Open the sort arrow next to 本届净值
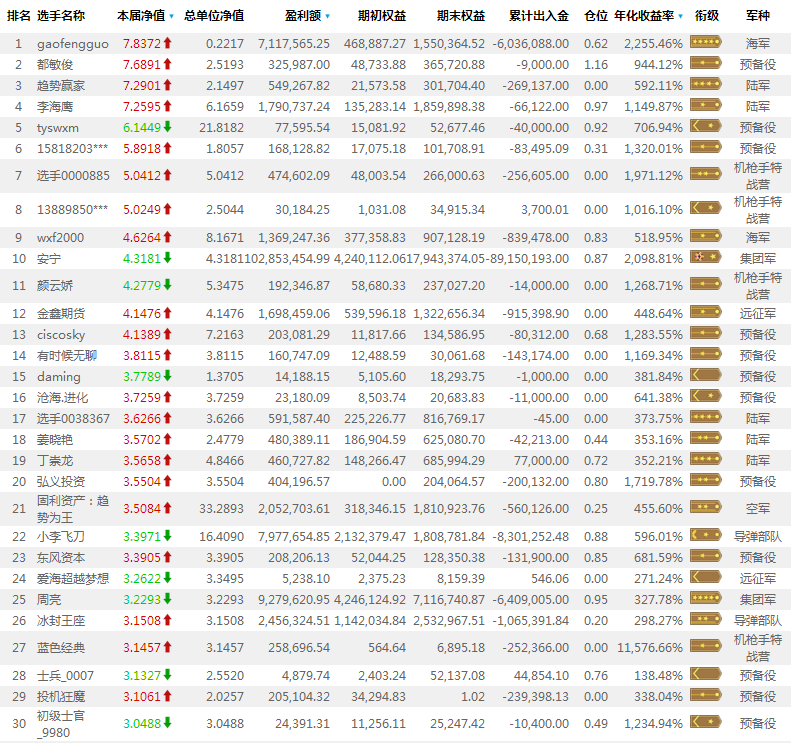 coord(172,17)
